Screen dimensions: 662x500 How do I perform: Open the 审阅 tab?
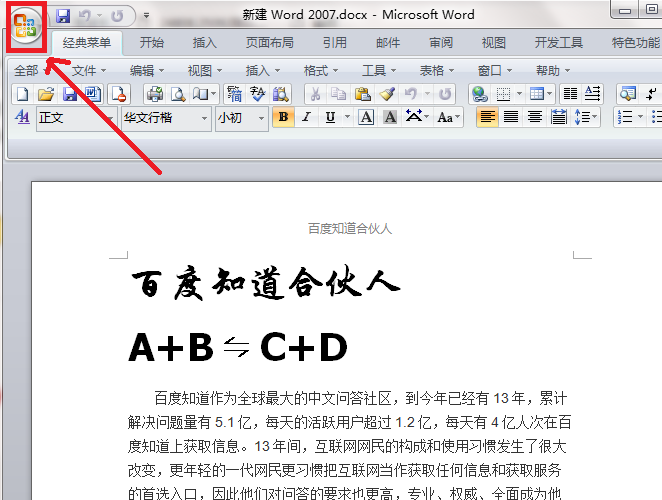[x=441, y=43]
